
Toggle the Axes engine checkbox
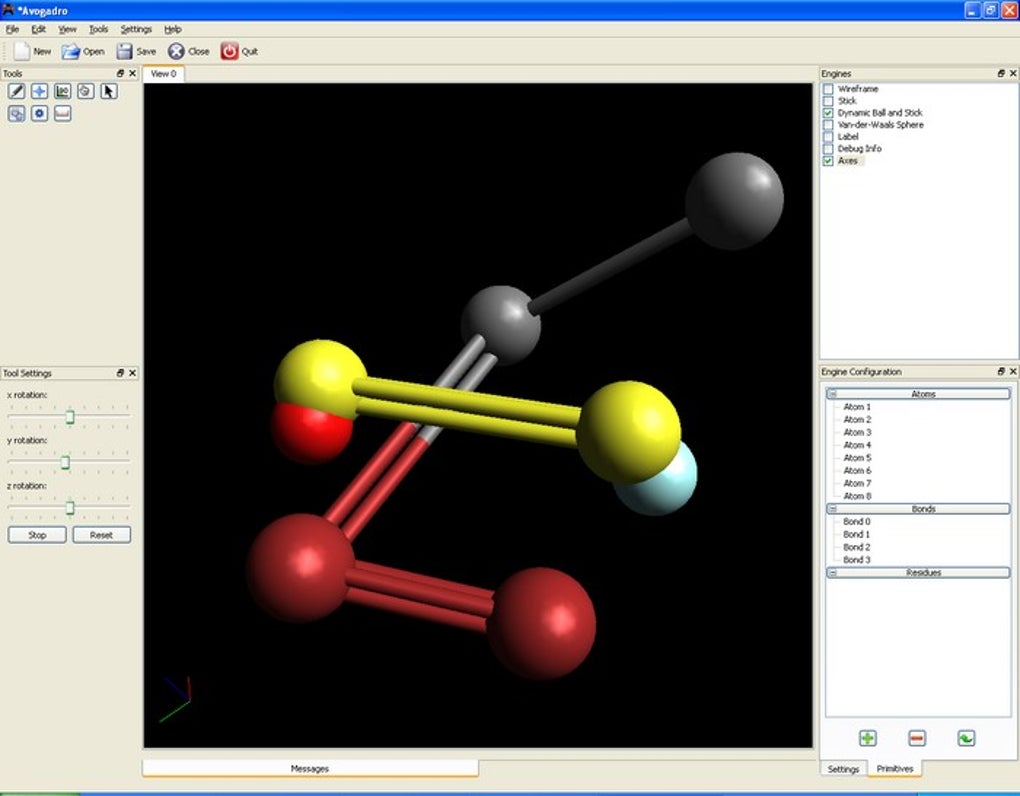click(x=828, y=161)
